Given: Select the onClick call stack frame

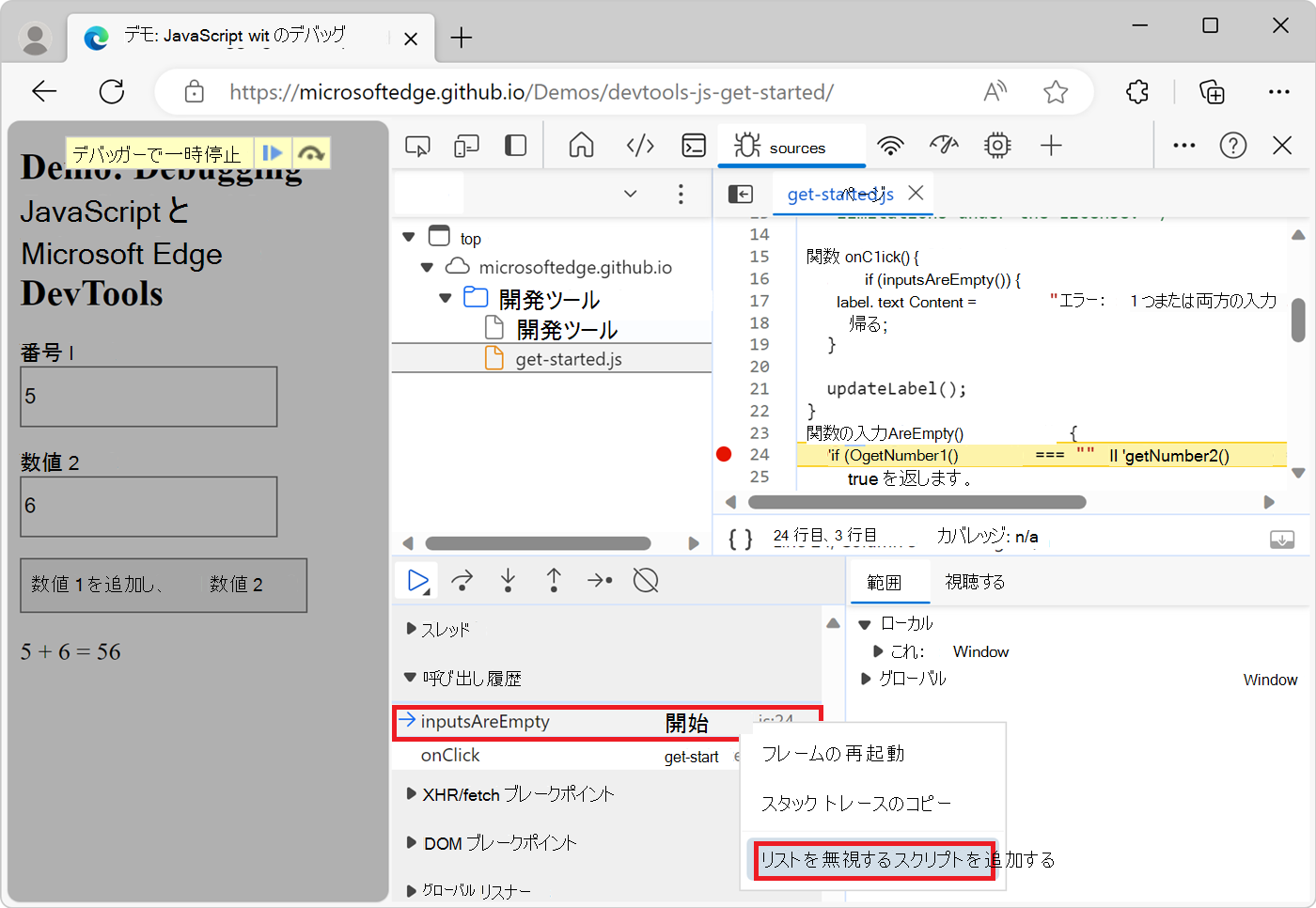Looking at the screenshot, I should pyautogui.click(x=449, y=755).
